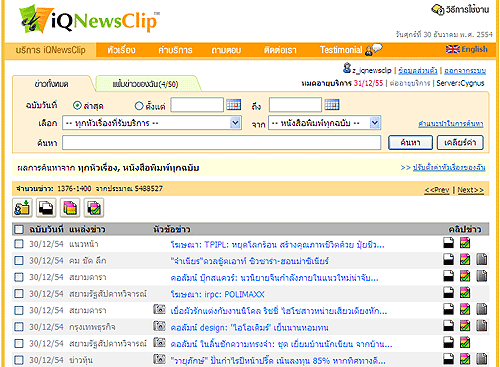Open the หนังสือพิมพ์ทุกฉบับ newspaper dropdown

(x=324, y=123)
